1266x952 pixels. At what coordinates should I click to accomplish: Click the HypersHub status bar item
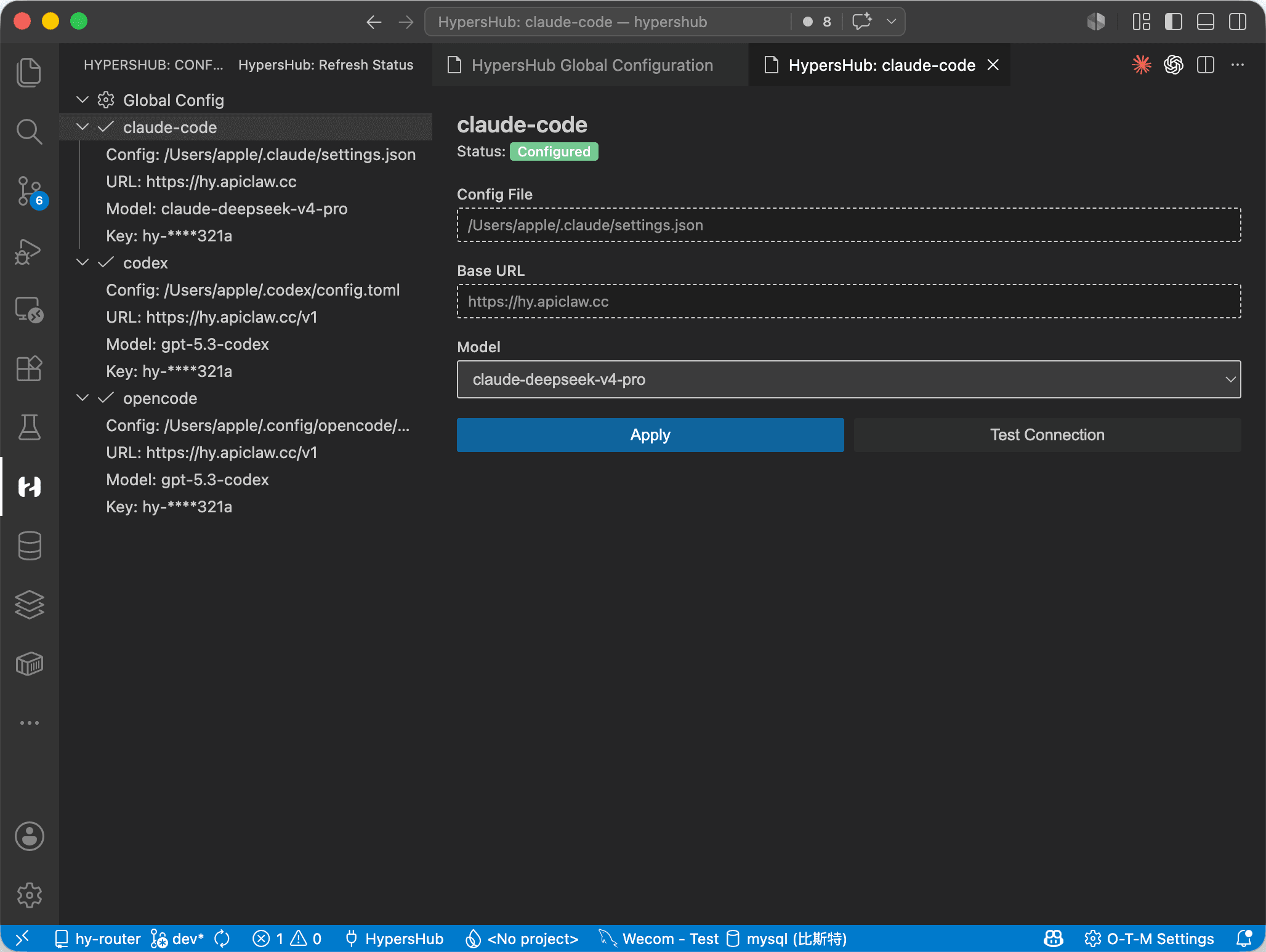click(x=394, y=938)
